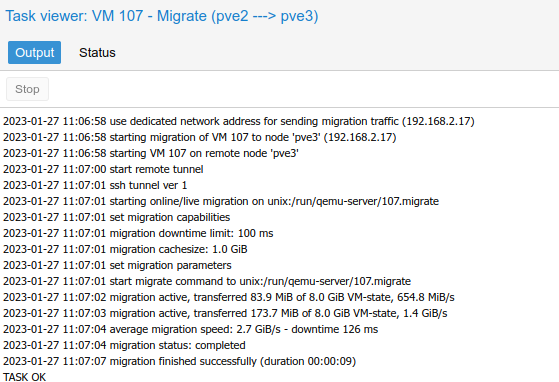Switch to the Output tab

34,53
